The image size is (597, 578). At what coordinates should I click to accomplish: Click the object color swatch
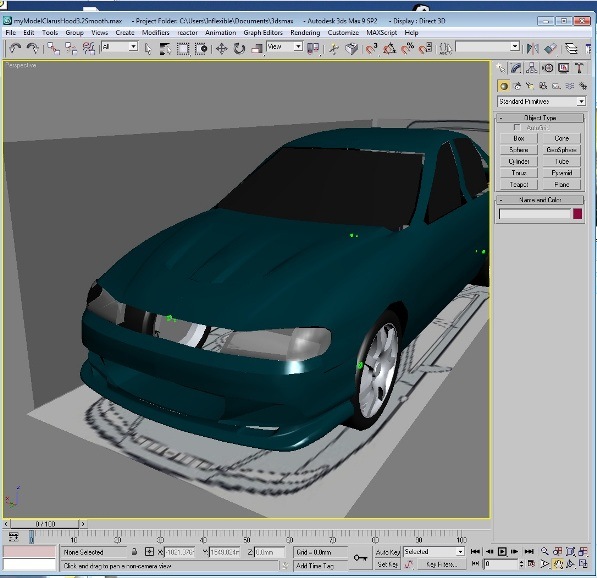click(578, 214)
